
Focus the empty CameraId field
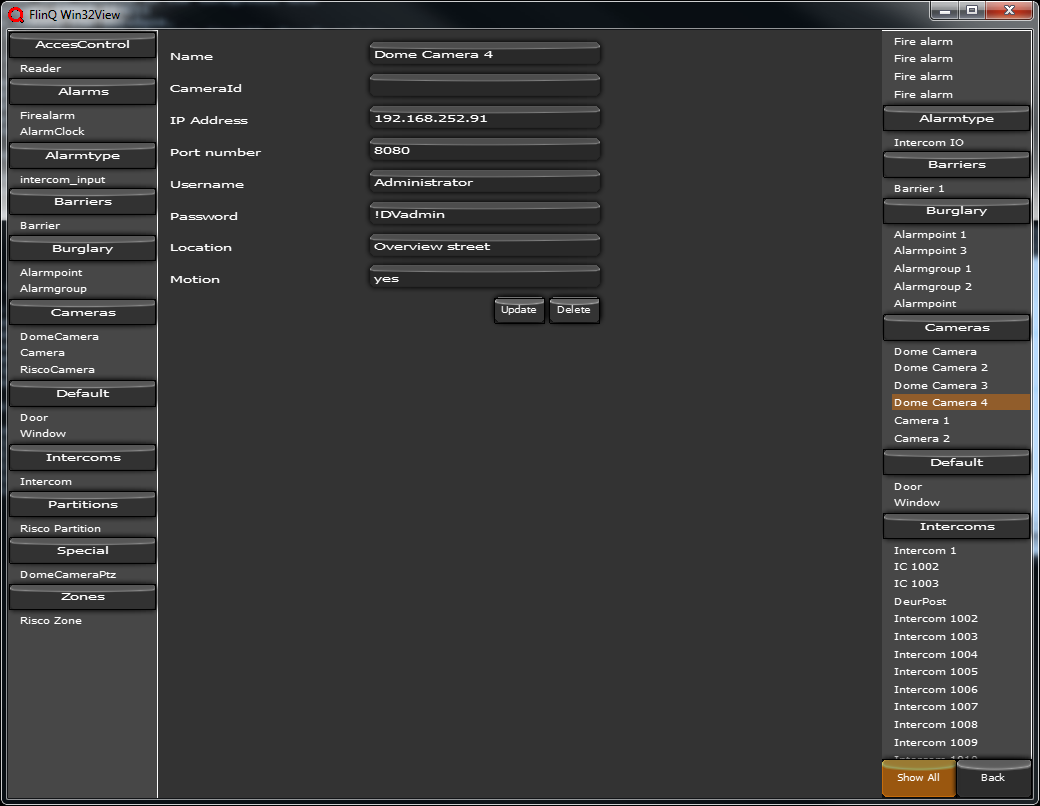pyautogui.click(x=485, y=86)
